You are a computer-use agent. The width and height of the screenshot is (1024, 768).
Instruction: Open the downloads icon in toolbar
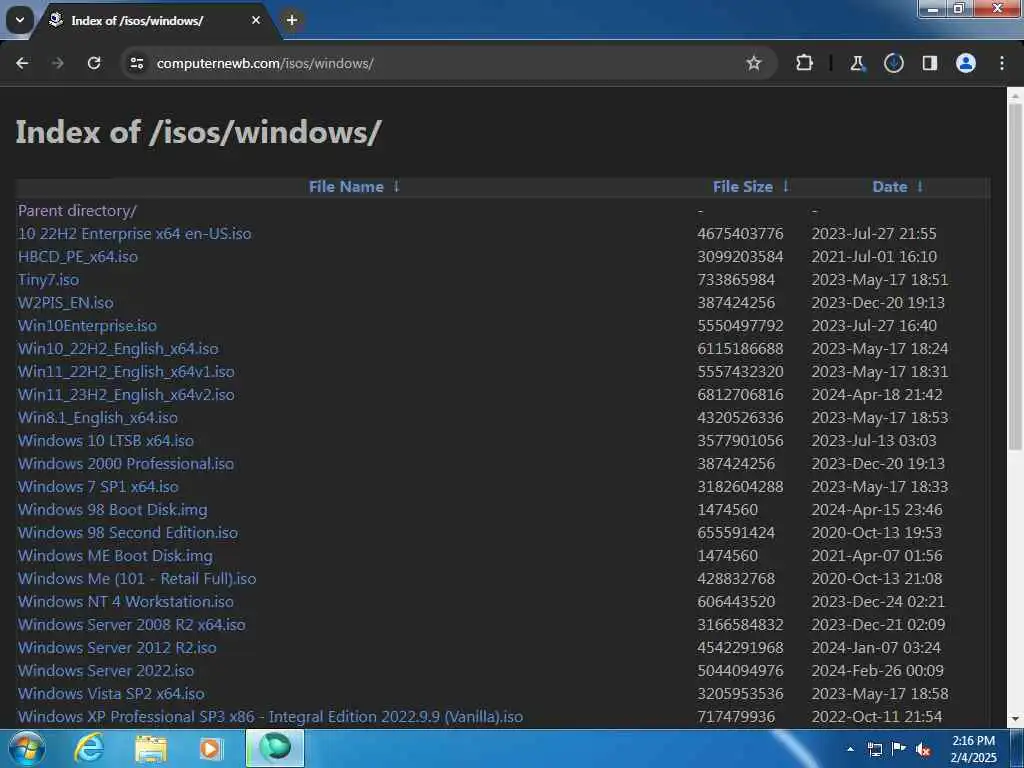click(893, 63)
